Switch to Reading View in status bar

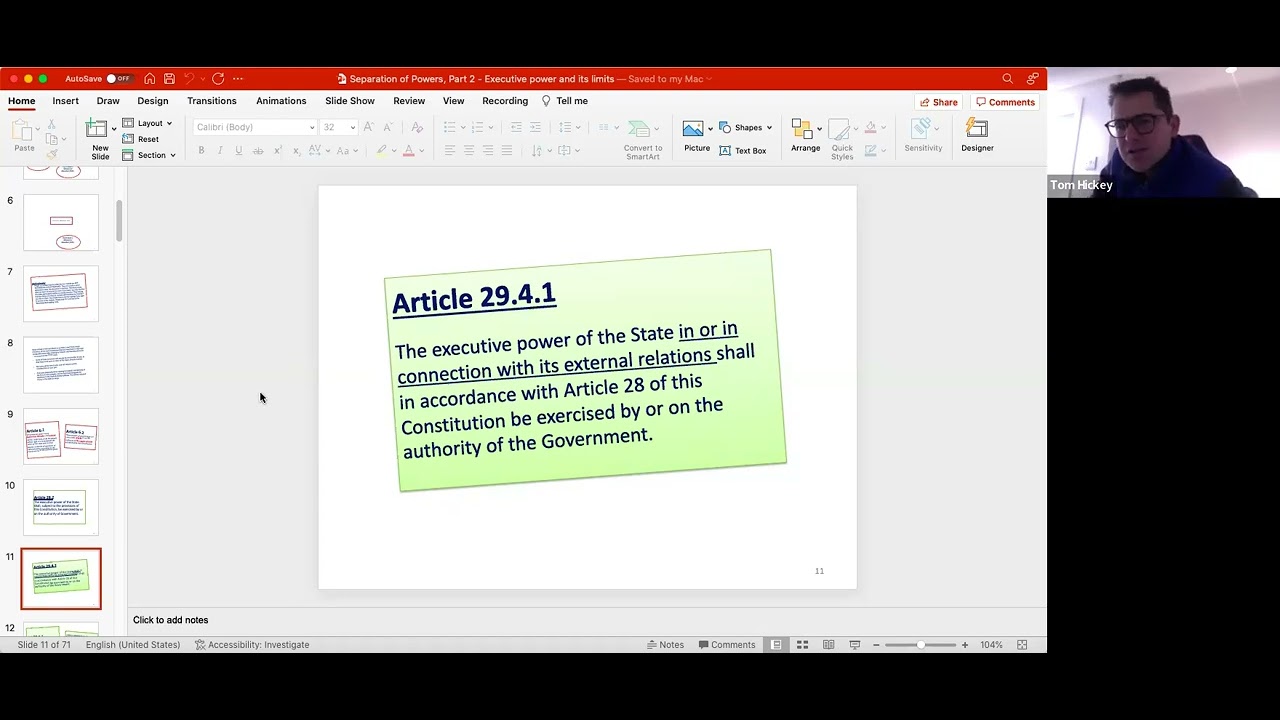point(828,645)
